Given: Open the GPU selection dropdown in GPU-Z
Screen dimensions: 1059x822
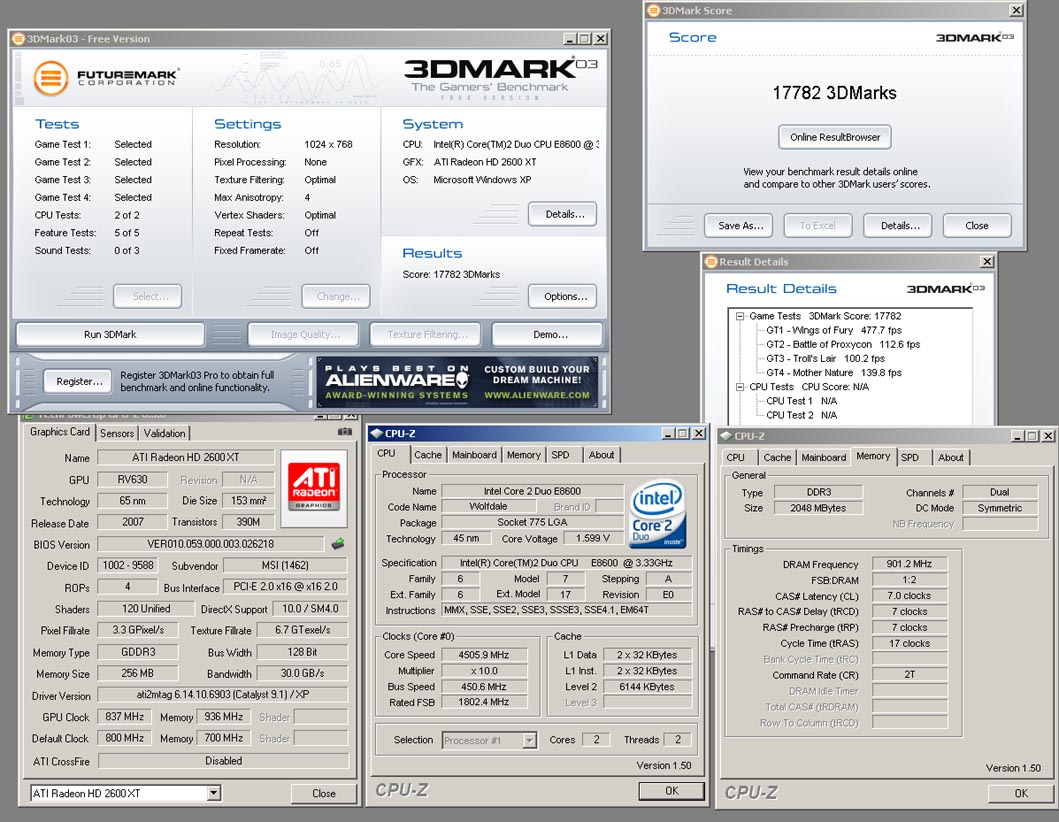Looking at the screenshot, I should [213, 793].
